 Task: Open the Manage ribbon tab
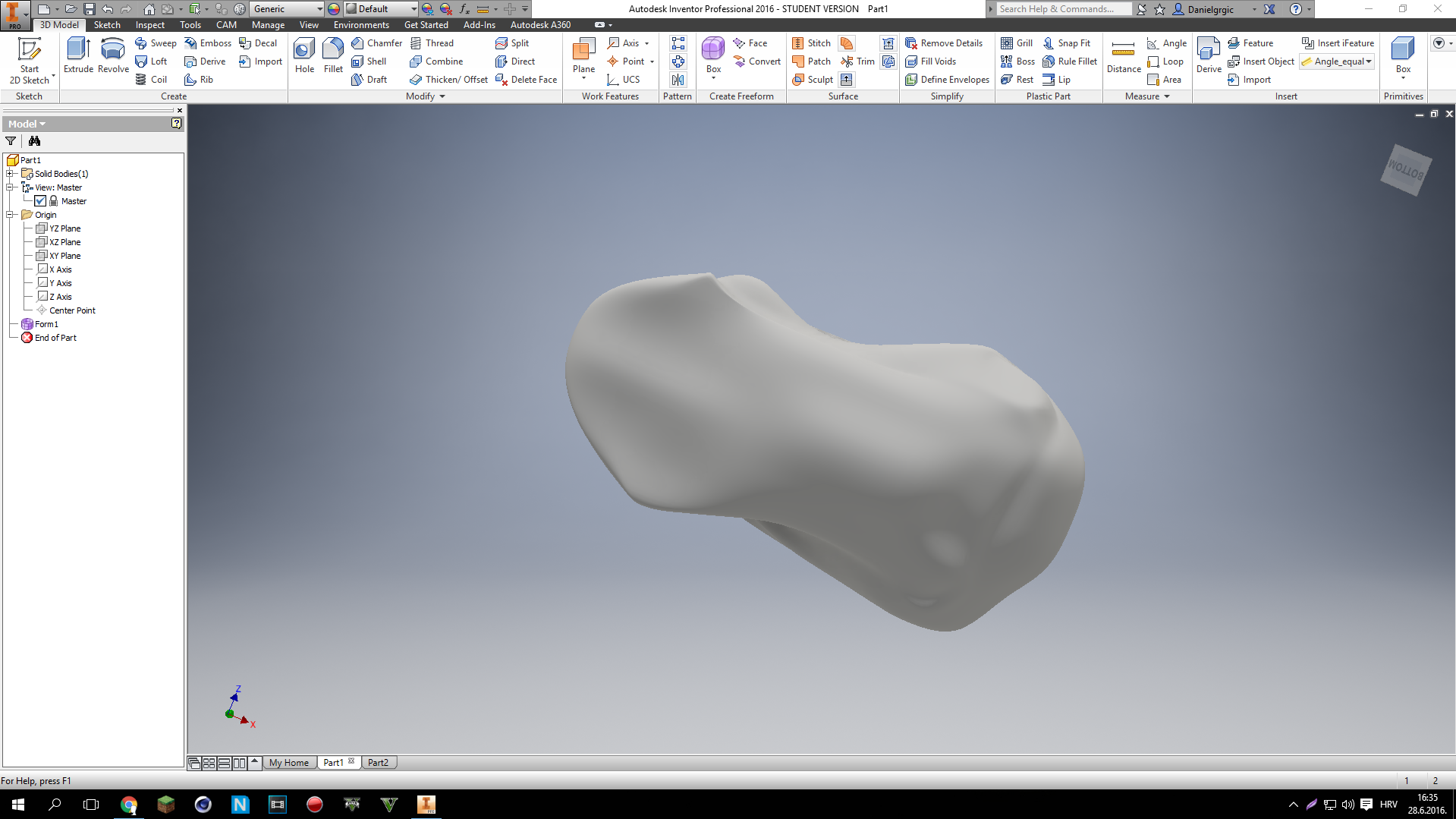tap(269, 25)
